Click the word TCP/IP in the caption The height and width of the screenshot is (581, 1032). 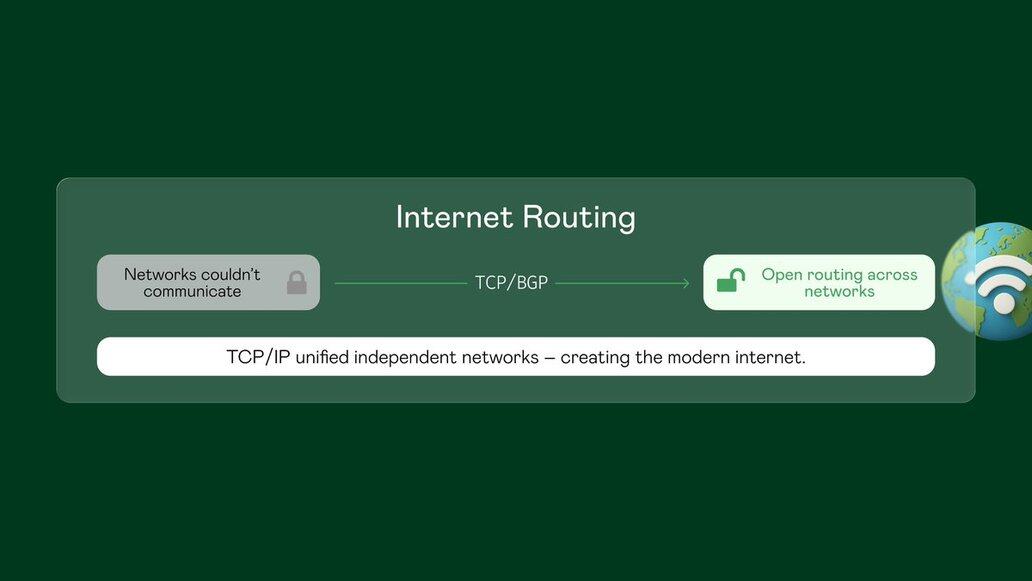(258, 357)
